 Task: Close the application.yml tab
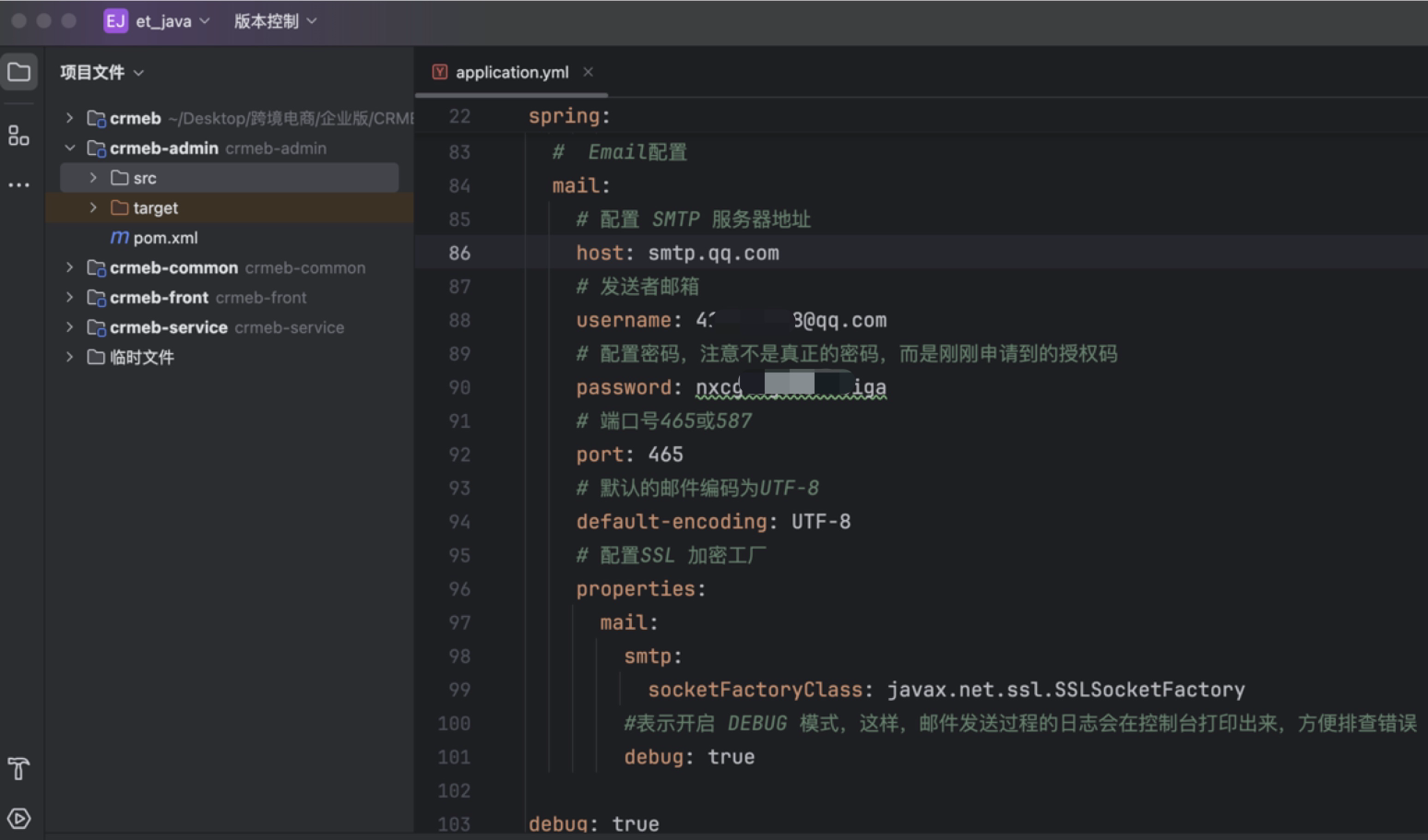tap(588, 72)
